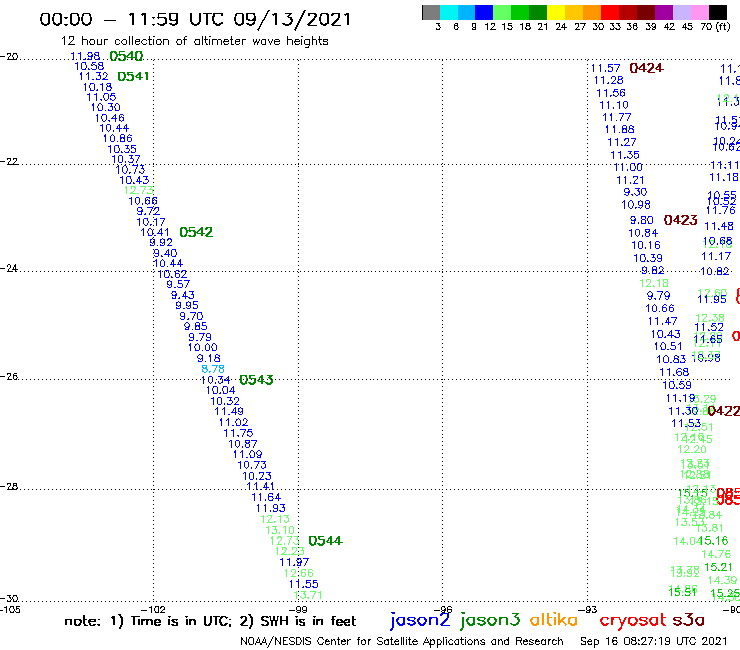Pick the purple legend swatch
This screenshot has width=740, height=650.
(x=663, y=12)
